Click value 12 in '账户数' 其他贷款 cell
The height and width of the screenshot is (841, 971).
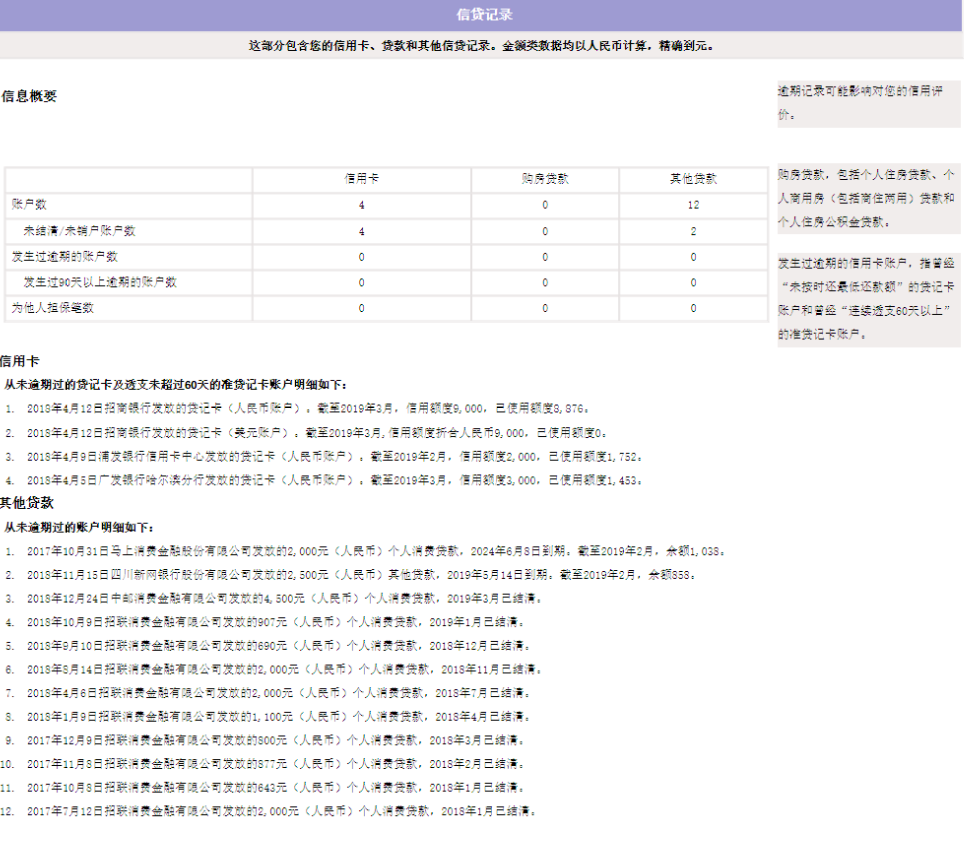click(x=693, y=205)
